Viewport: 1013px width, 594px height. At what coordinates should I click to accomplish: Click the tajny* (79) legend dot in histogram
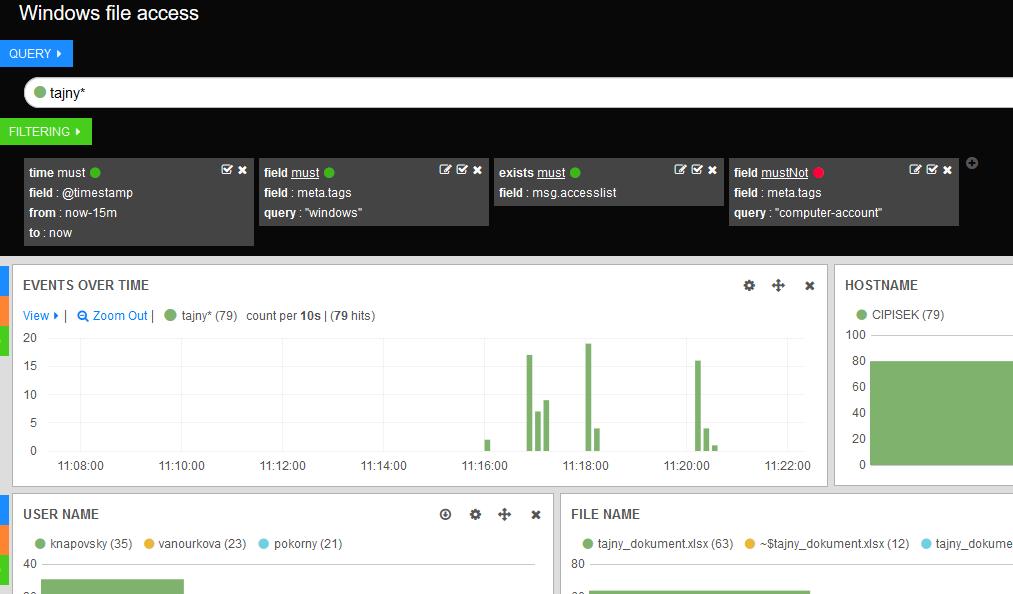(x=171, y=315)
